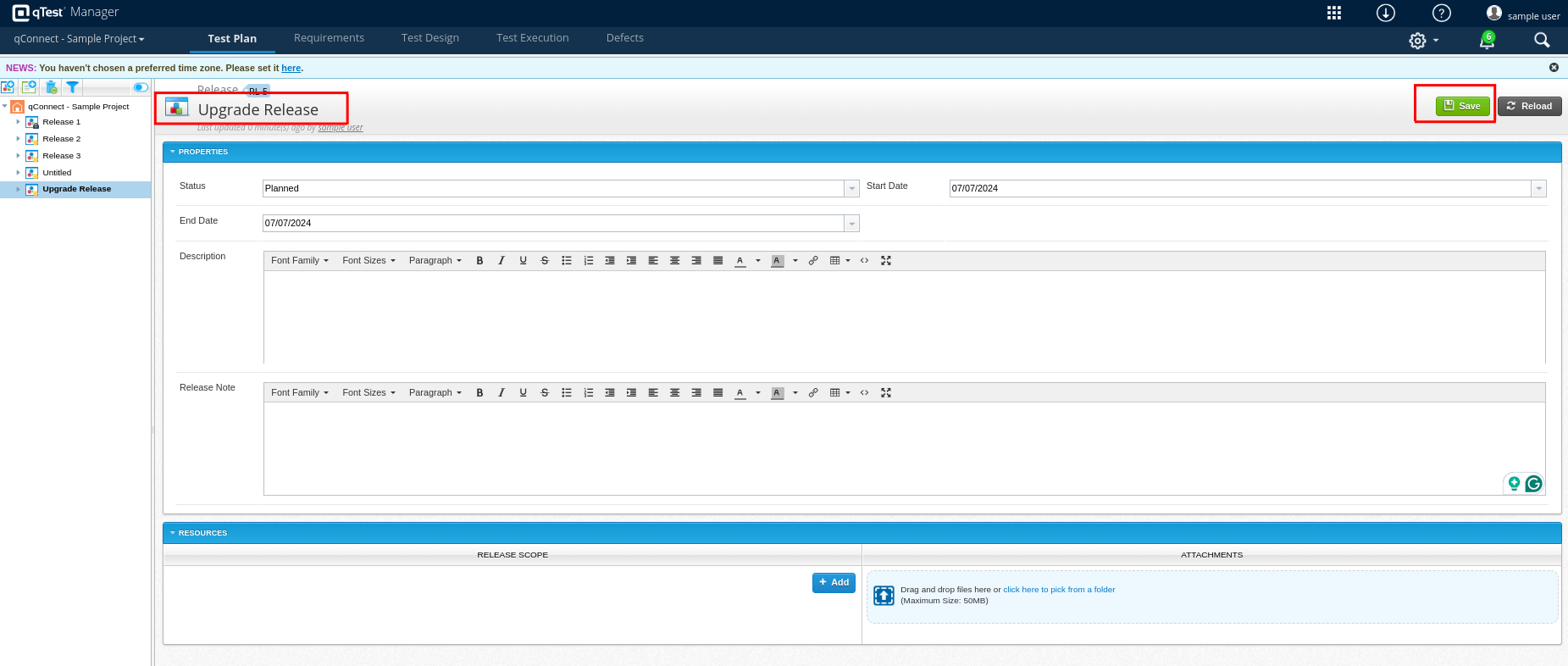Pick text color in Description editor
Viewport: 1568px width, 666px height.
coord(740,261)
